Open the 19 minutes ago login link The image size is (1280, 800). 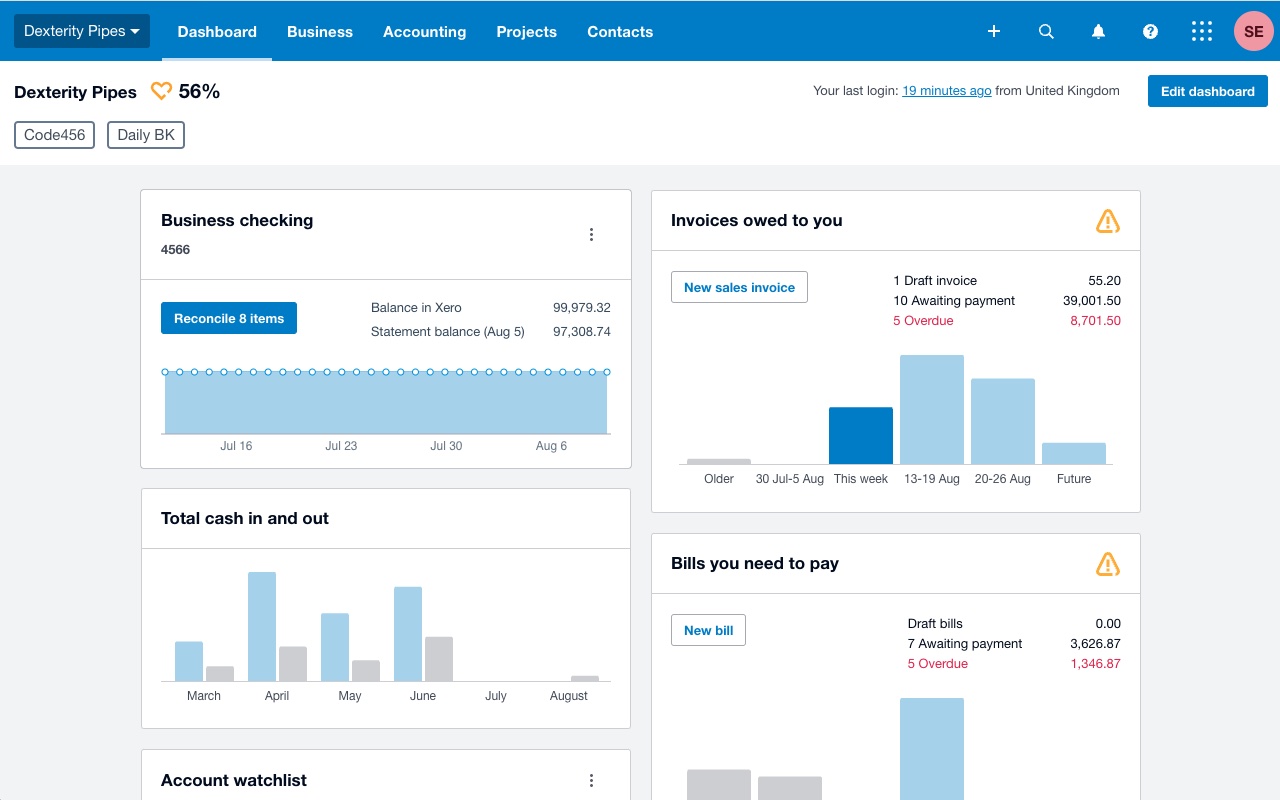point(946,91)
